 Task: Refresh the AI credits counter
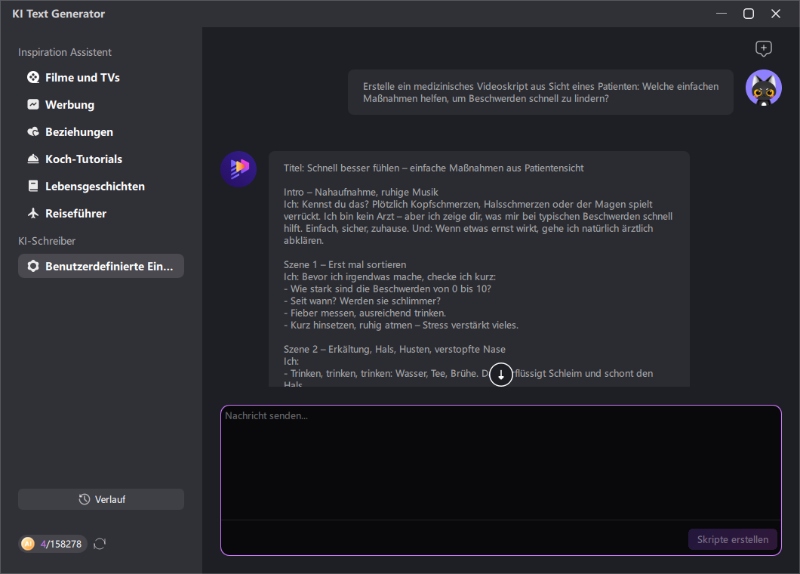click(100, 544)
